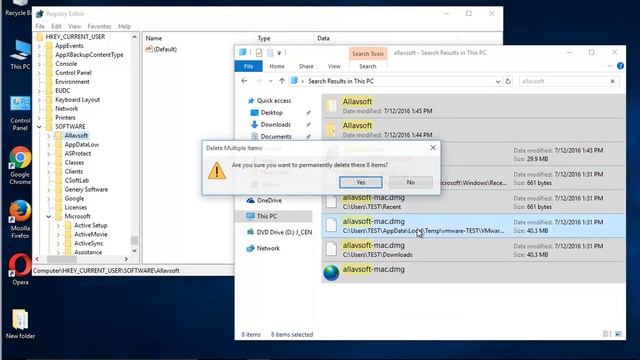The height and width of the screenshot is (360, 640).
Task: Select Genery Software registry key
Action: point(86,189)
